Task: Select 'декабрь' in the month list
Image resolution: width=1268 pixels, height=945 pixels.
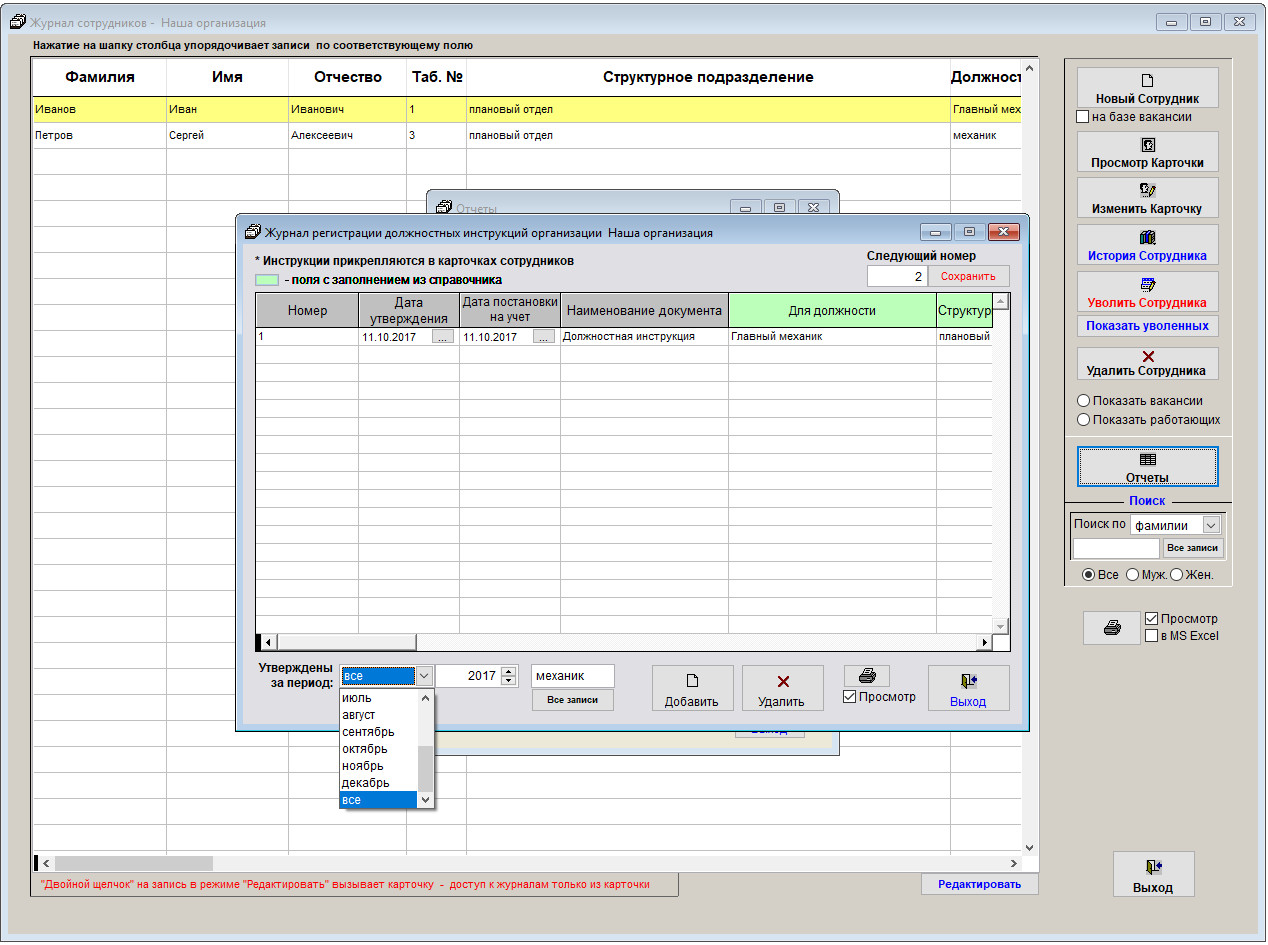Action: pyautogui.click(x=365, y=783)
